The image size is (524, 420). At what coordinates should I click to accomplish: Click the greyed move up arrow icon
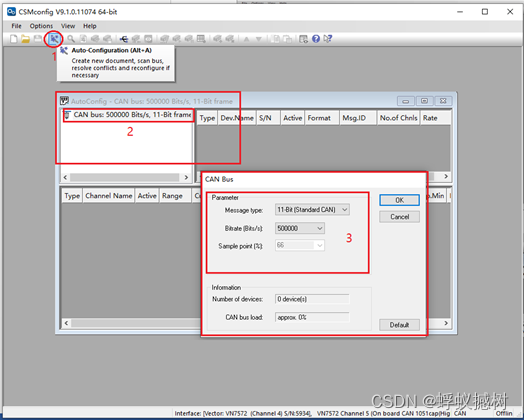[246, 39]
